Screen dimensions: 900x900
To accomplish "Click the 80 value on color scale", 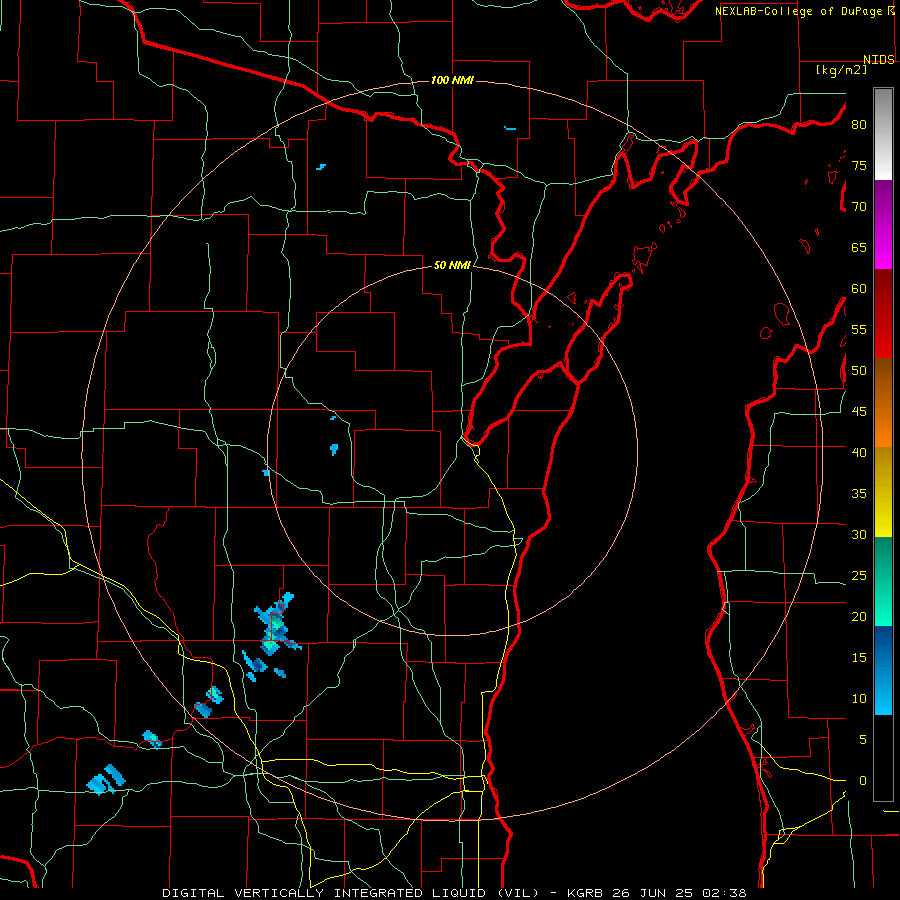I will pyautogui.click(x=859, y=125).
